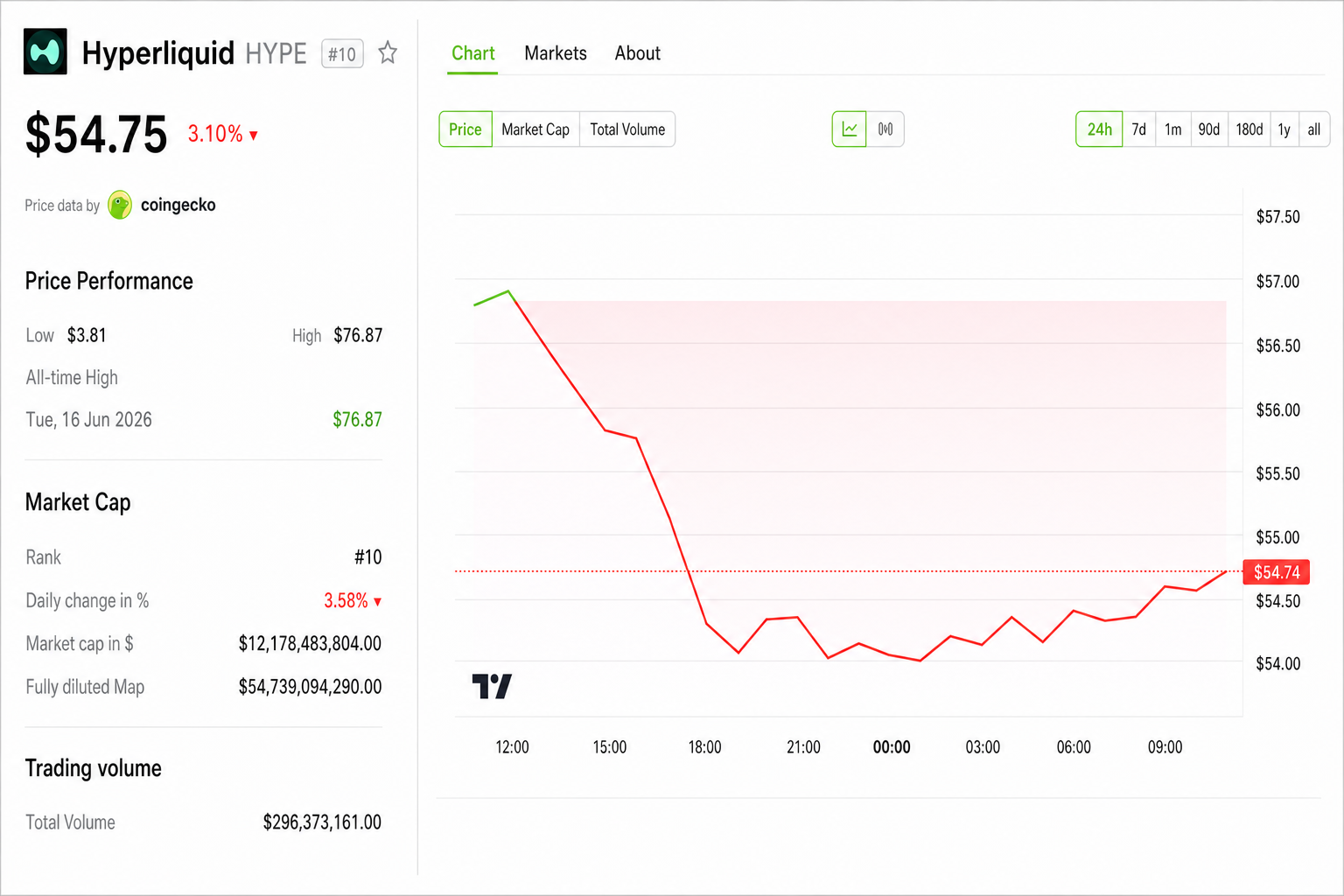Viewport: 1344px width, 896px height.
Task: Add HYPE to favorites with star icon
Action: [x=388, y=53]
